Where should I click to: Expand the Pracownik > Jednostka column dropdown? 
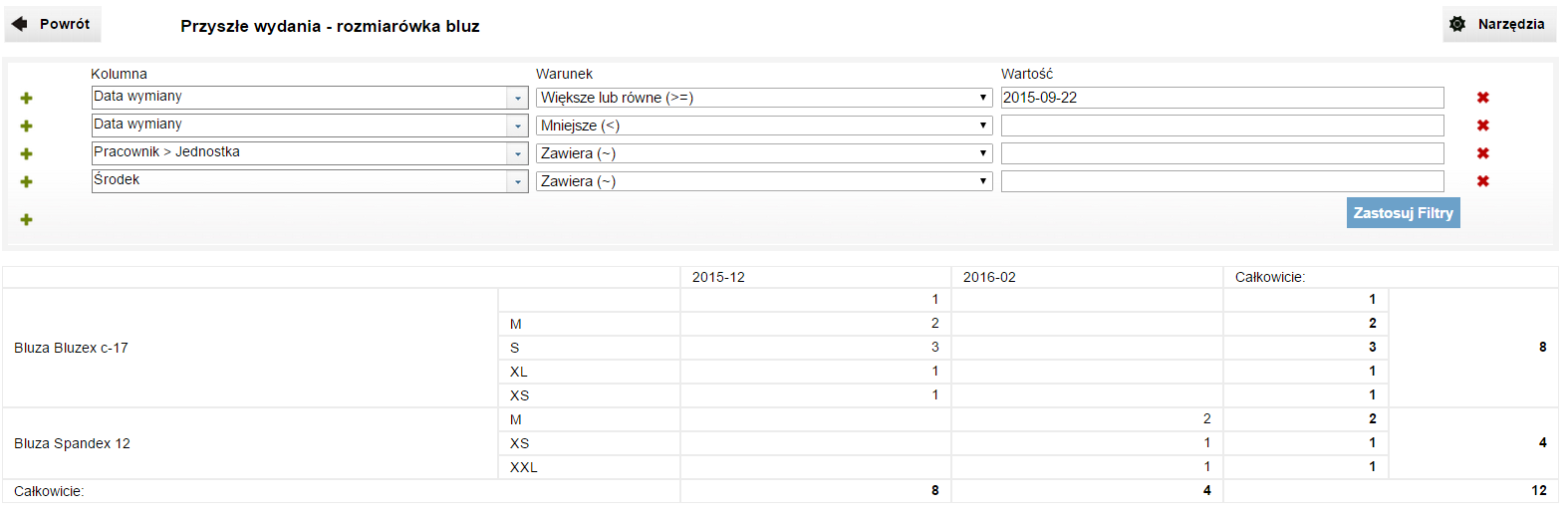[517, 153]
